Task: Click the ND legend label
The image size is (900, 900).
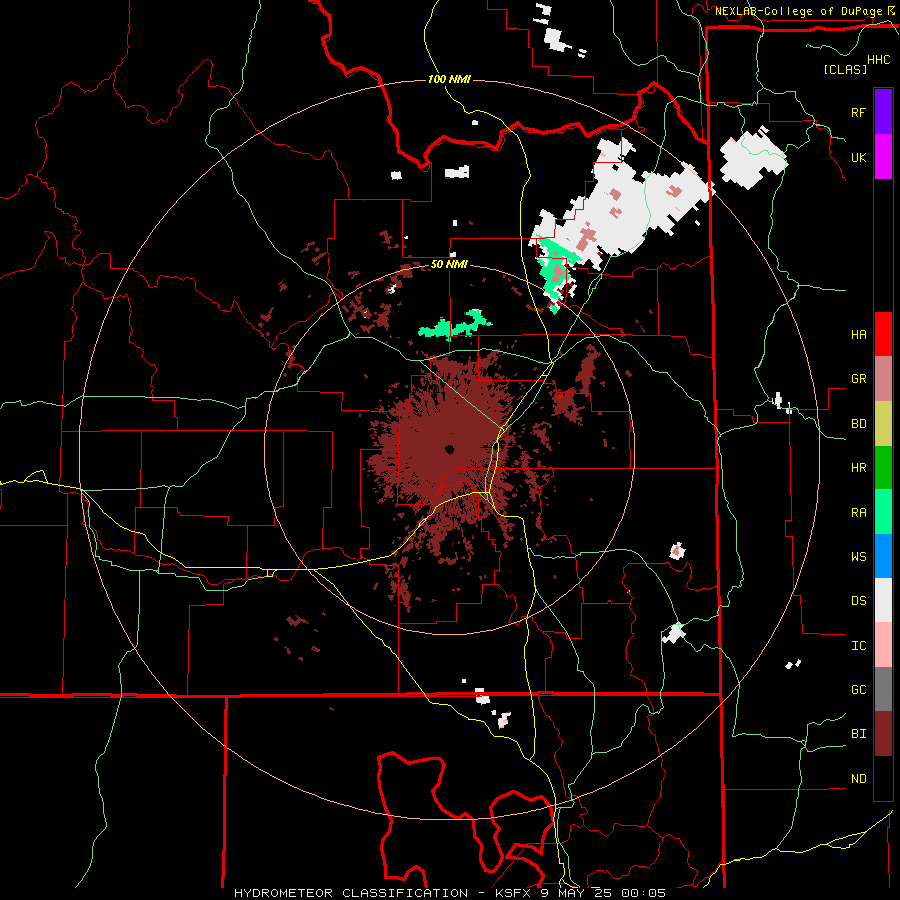Action: [858, 778]
